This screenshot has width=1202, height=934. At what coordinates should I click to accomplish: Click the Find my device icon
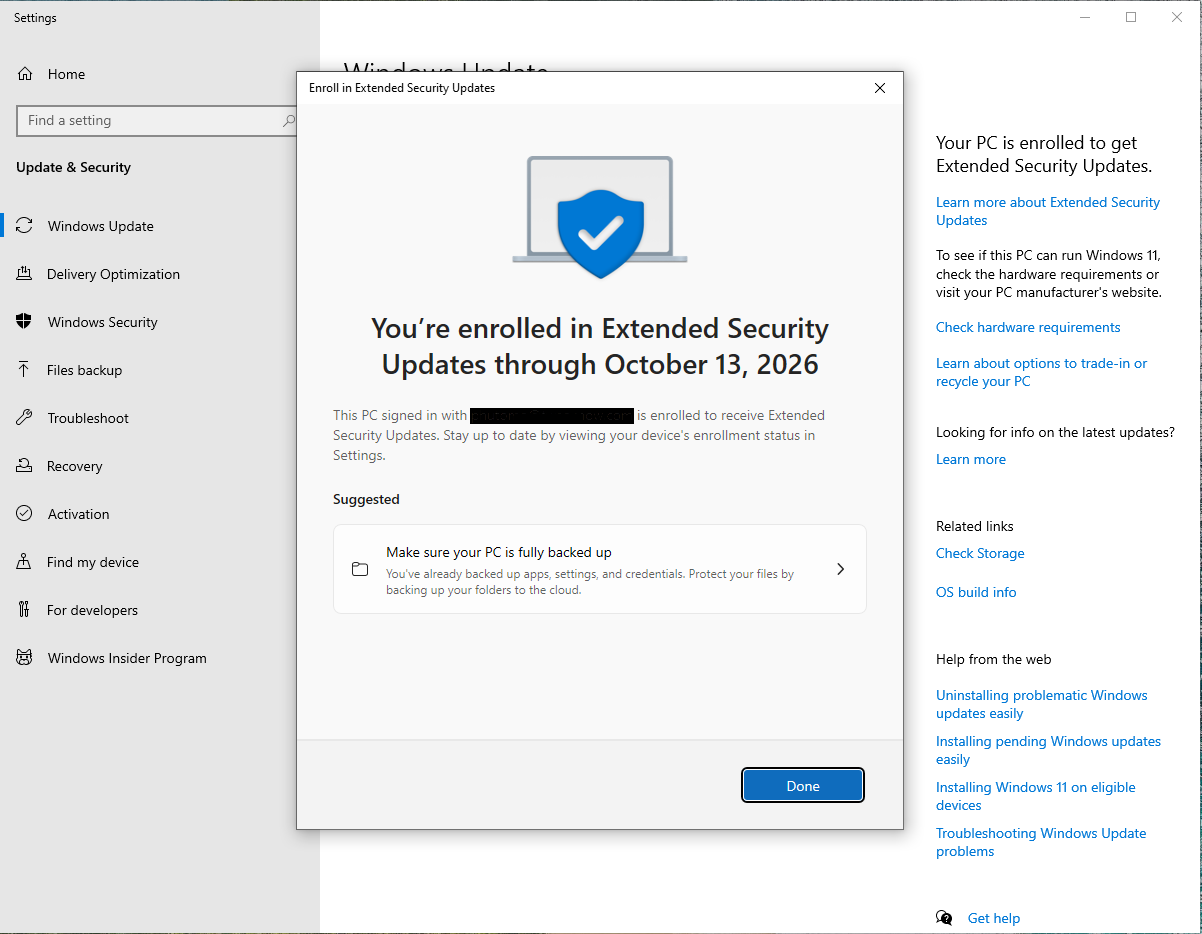point(24,562)
